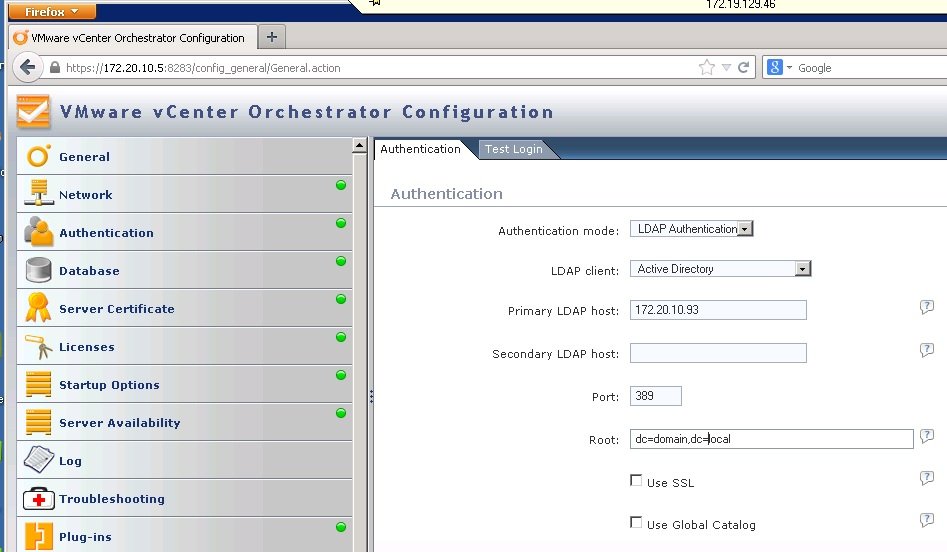Open the Server Availability section
The image size is (947, 552).
click(184, 423)
